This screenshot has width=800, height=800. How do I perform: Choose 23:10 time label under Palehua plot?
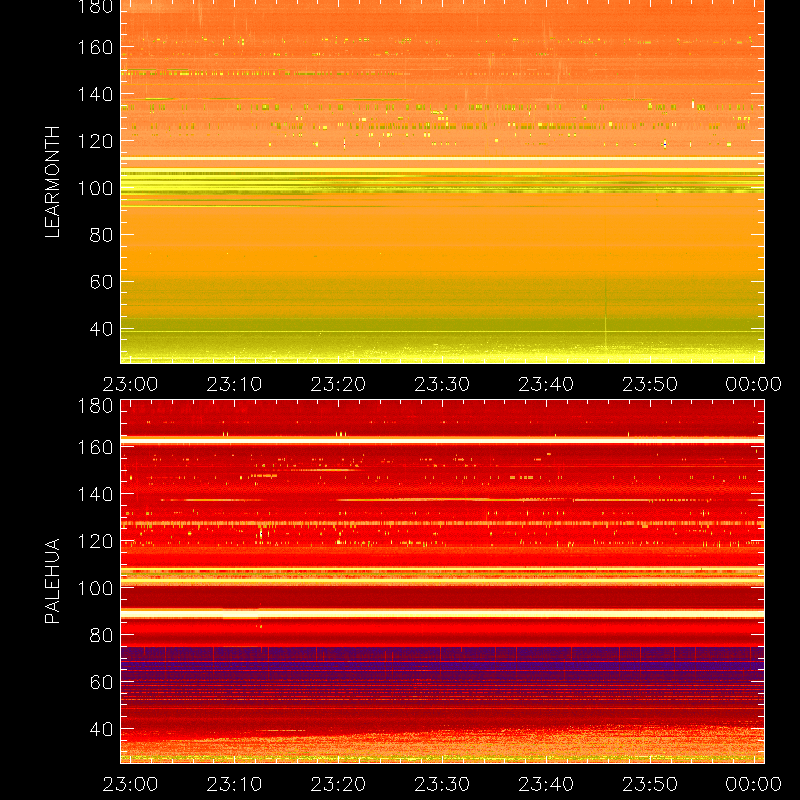click(234, 784)
